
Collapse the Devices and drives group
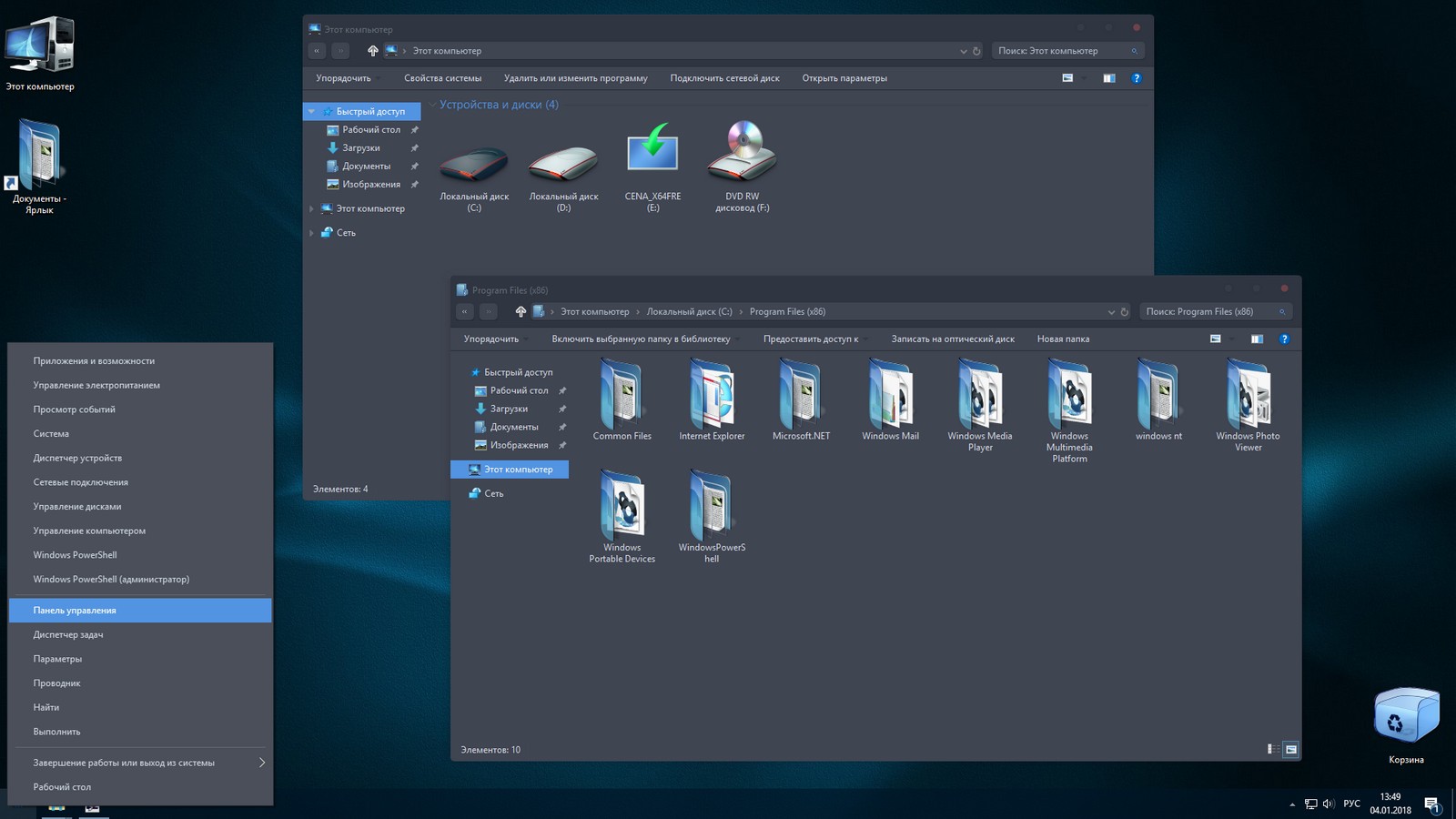click(433, 105)
